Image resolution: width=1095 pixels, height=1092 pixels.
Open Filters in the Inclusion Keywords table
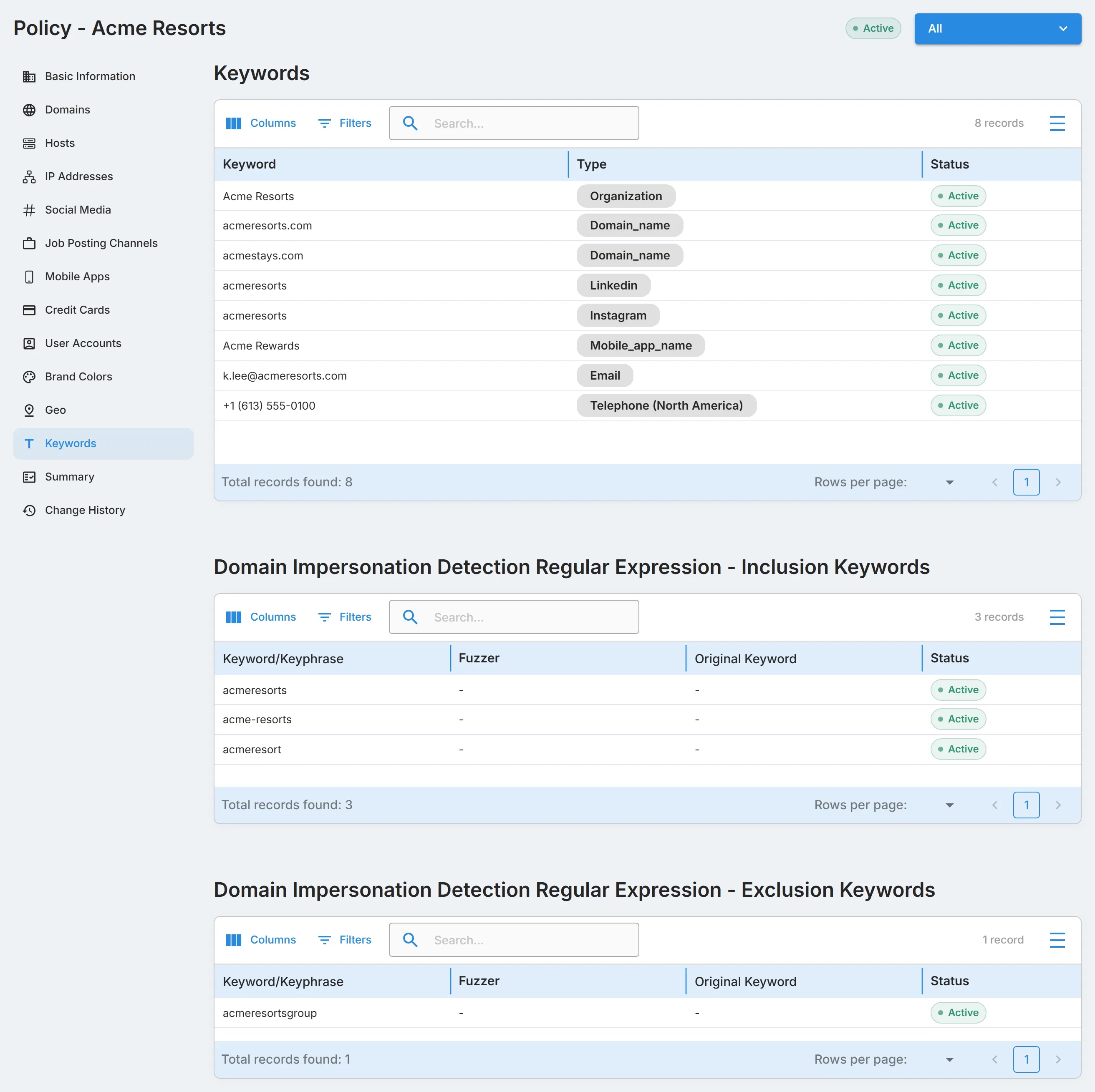click(x=345, y=617)
